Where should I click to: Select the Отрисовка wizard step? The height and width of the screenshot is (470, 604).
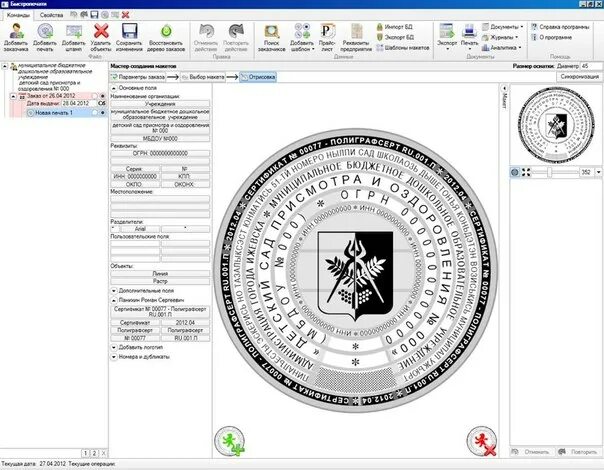click(x=258, y=77)
